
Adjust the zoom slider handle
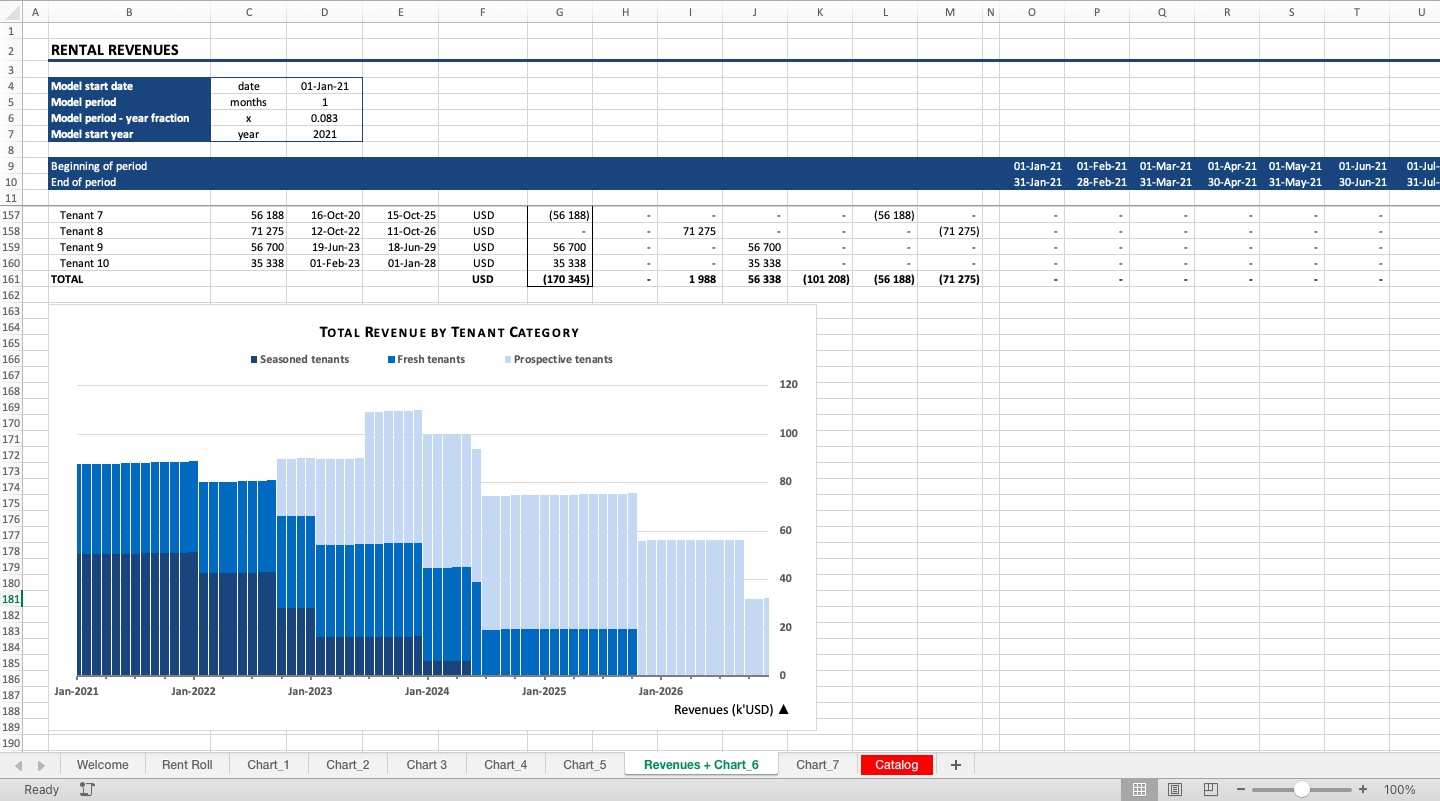(x=1301, y=790)
